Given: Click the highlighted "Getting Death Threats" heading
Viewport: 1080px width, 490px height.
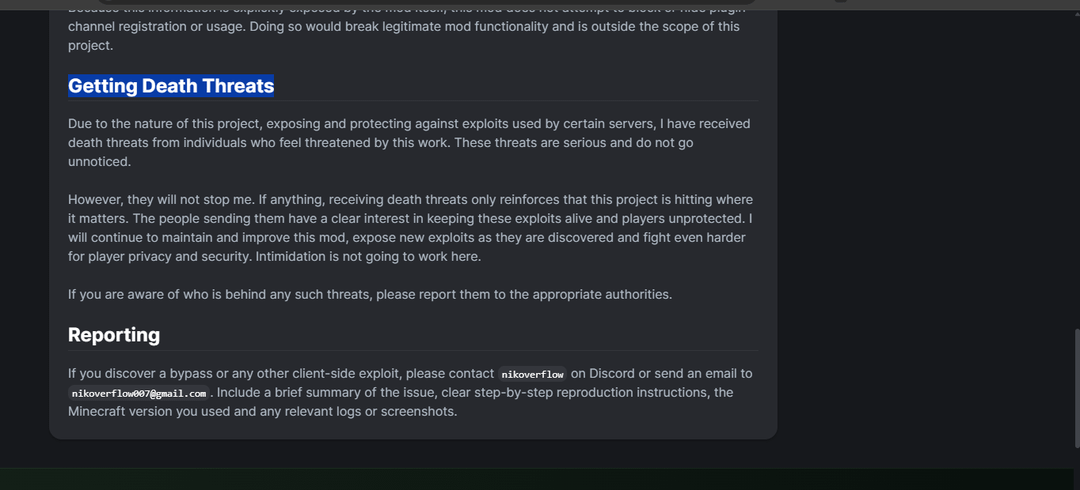Looking at the screenshot, I should coord(171,86).
